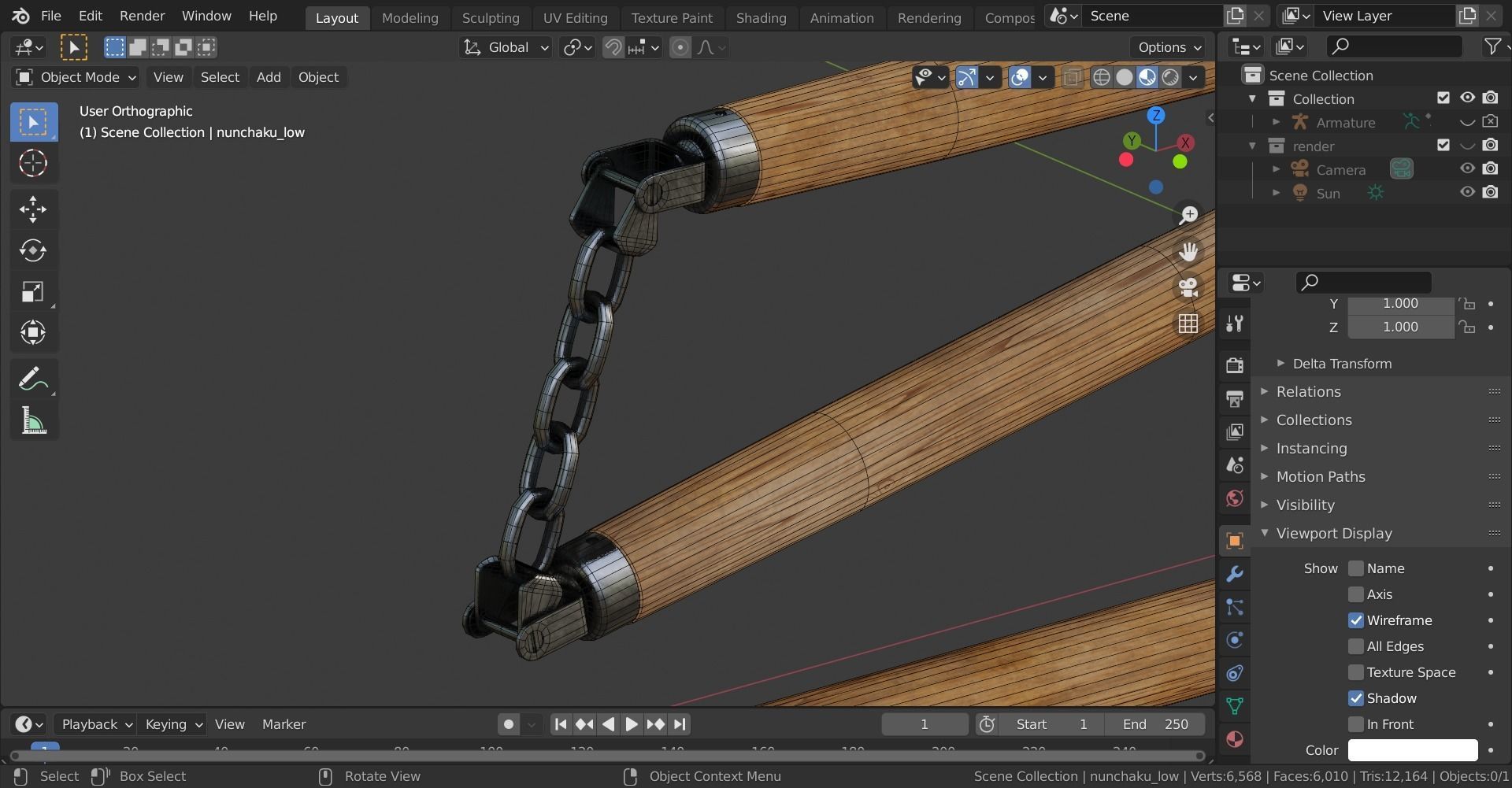Click the play animation button
This screenshot has height=788, width=1512.
[x=632, y=724]
